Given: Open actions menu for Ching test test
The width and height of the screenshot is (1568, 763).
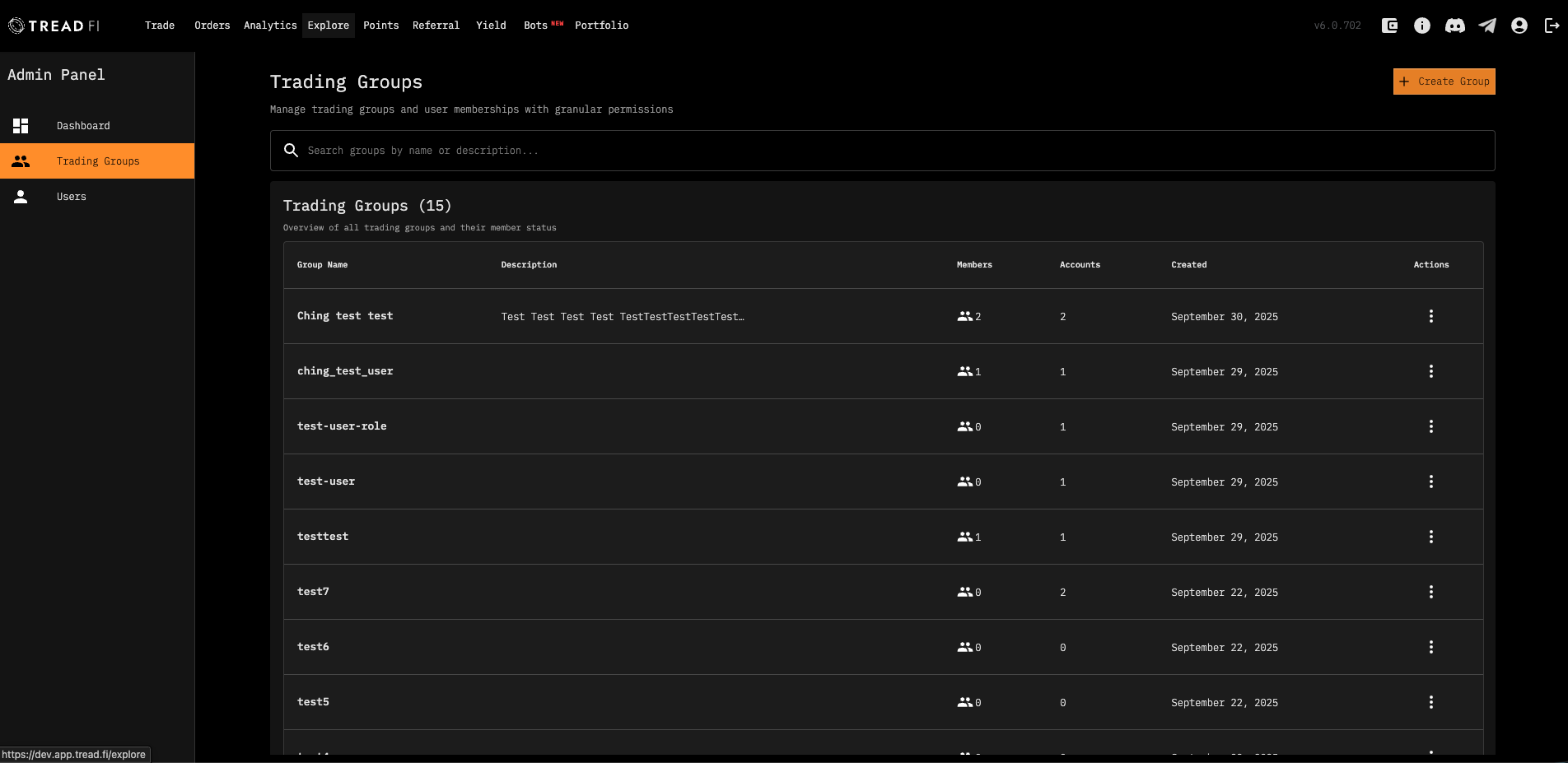Looking at the screenshot, I should click(1430, 316).
